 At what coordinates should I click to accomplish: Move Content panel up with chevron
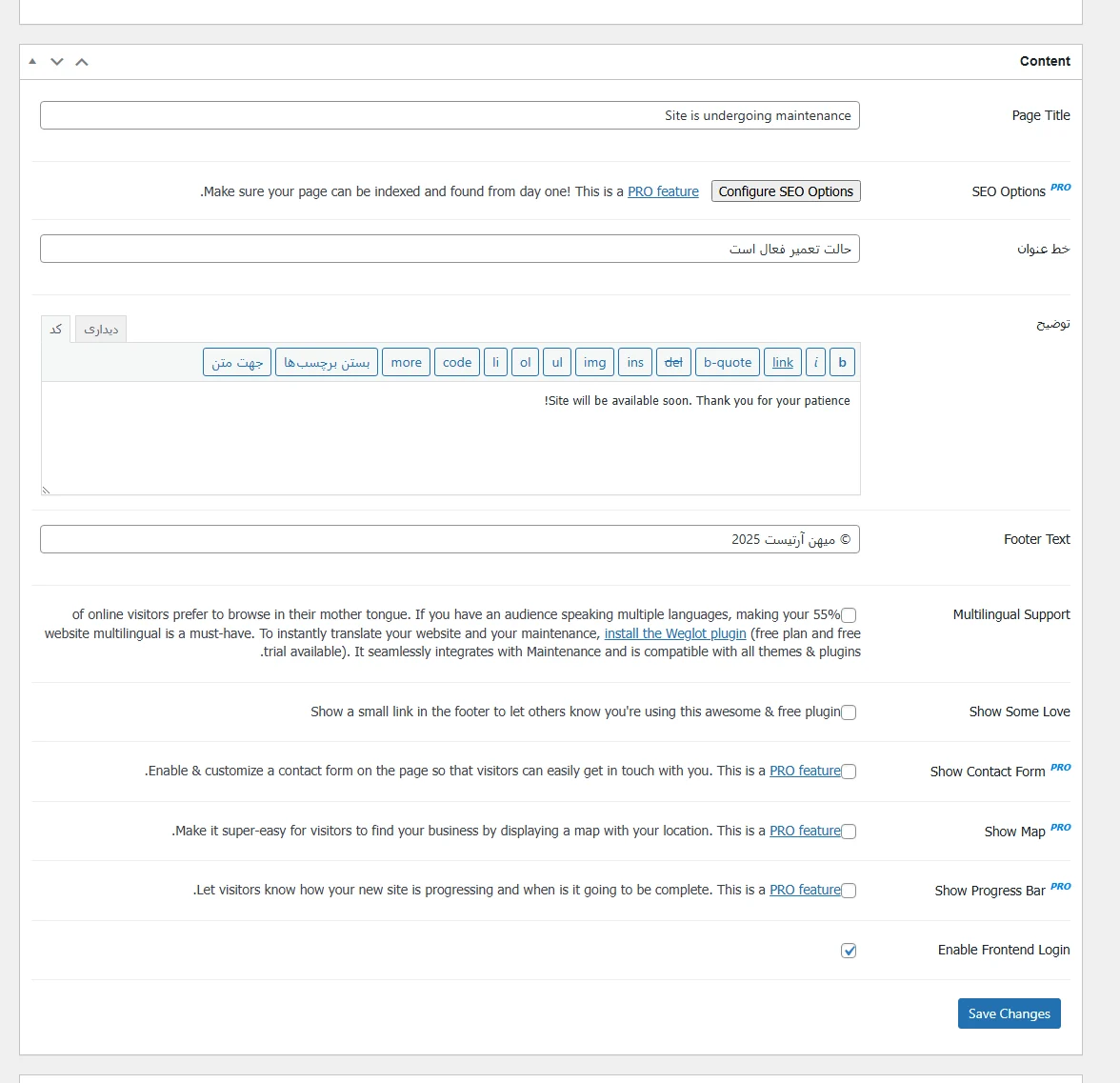pos(82,61)
